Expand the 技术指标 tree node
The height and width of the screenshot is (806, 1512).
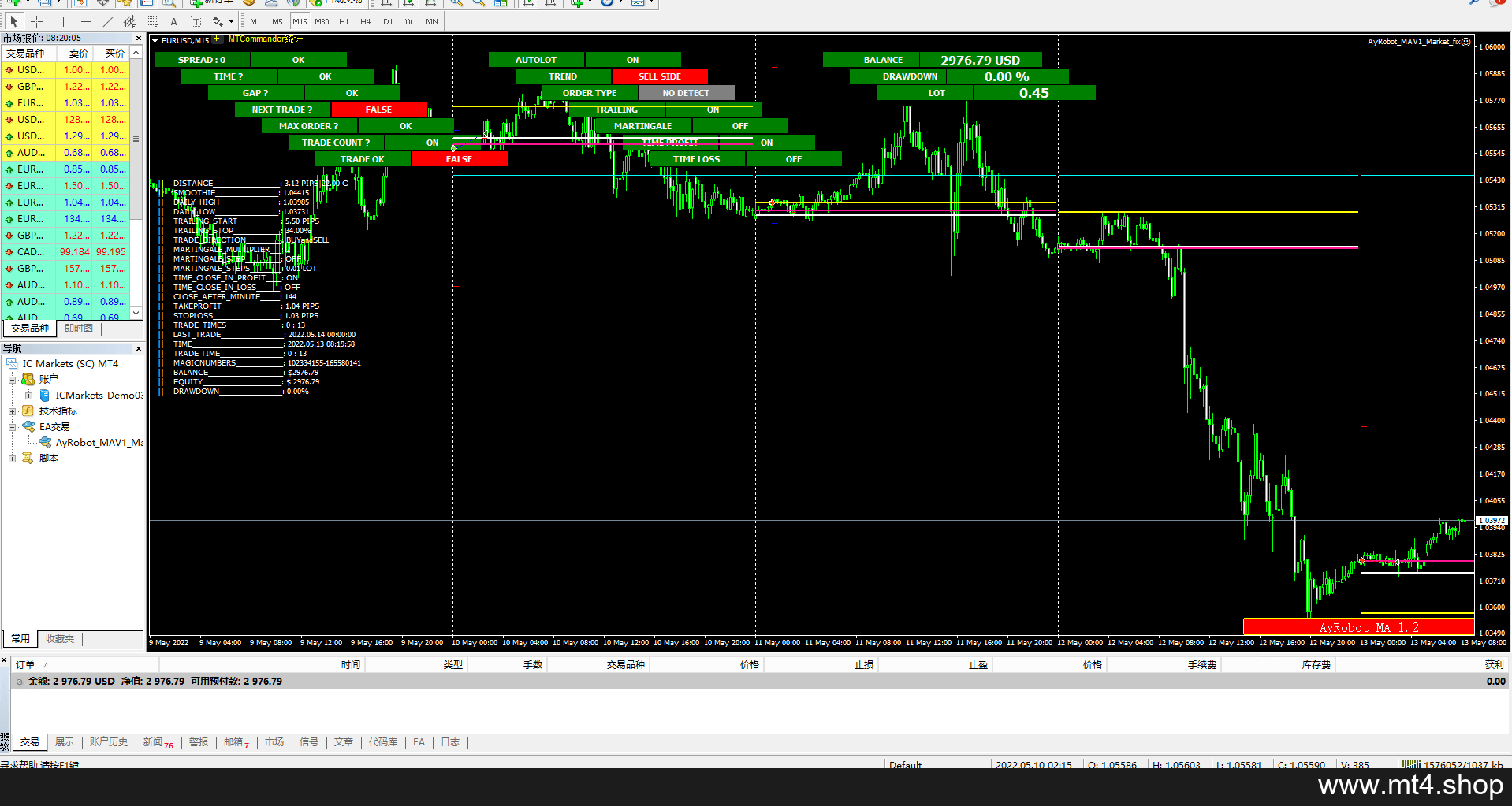(13, 410)
